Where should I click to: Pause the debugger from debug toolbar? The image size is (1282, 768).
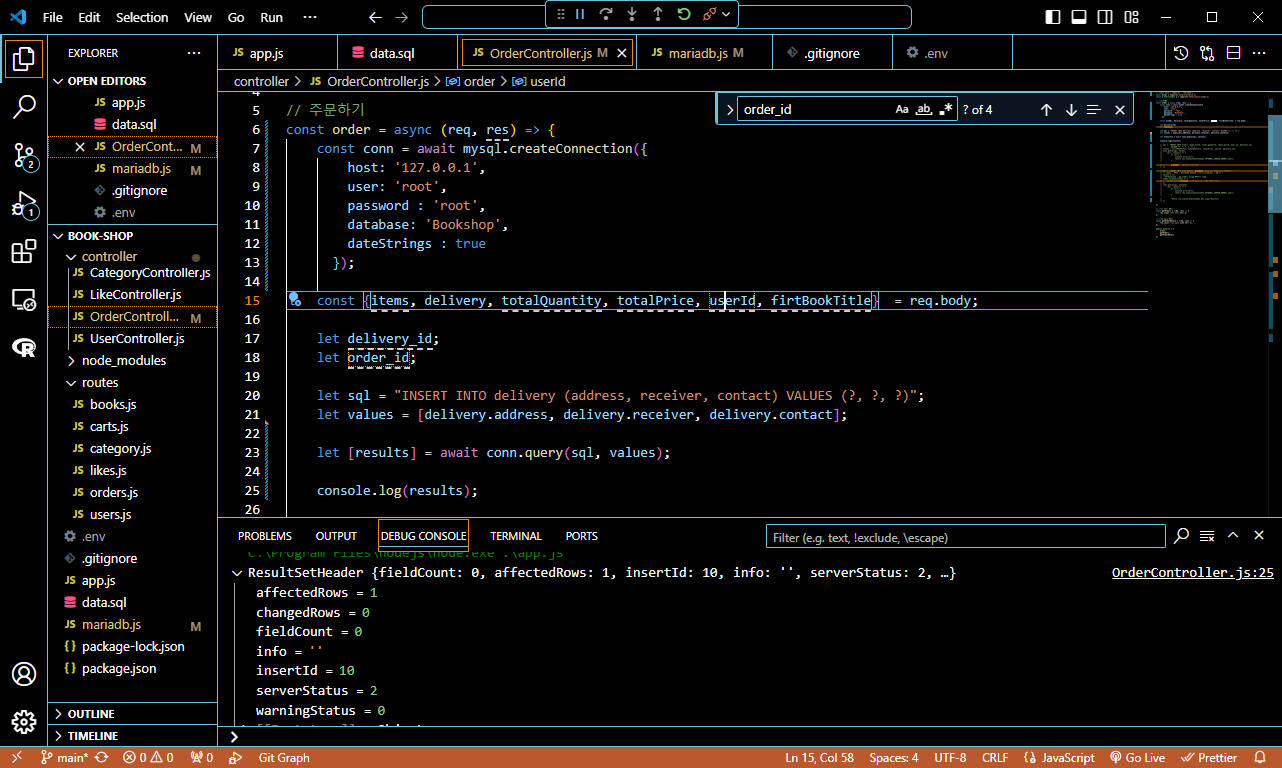580,14
